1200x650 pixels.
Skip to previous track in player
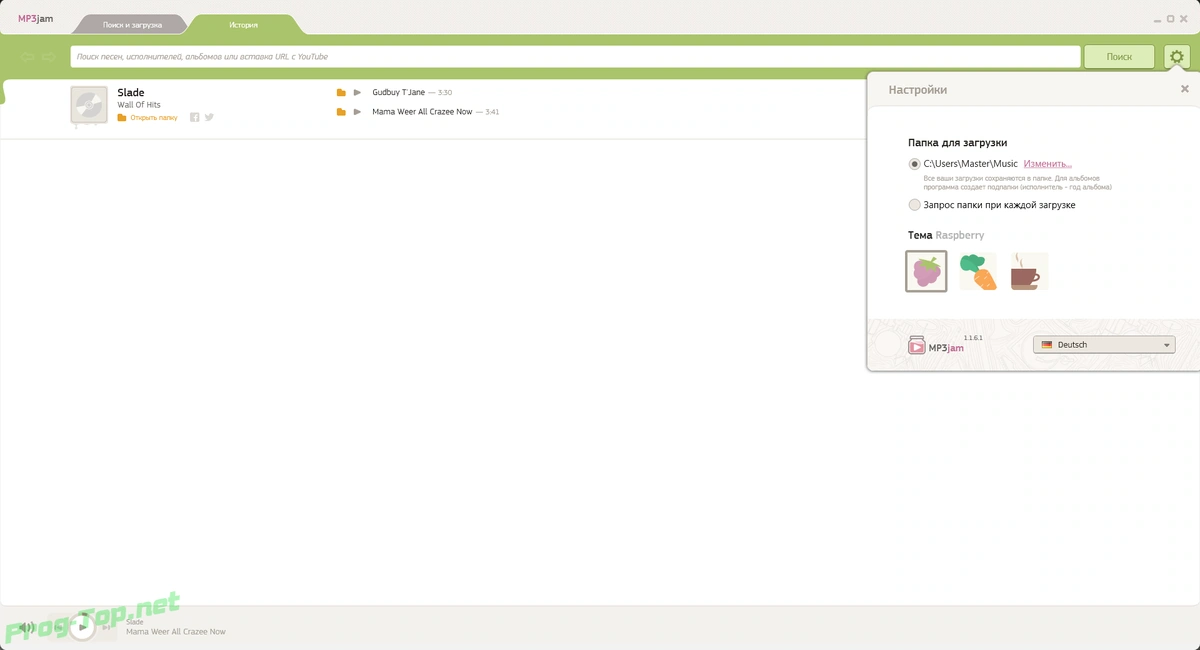point(59,627)
